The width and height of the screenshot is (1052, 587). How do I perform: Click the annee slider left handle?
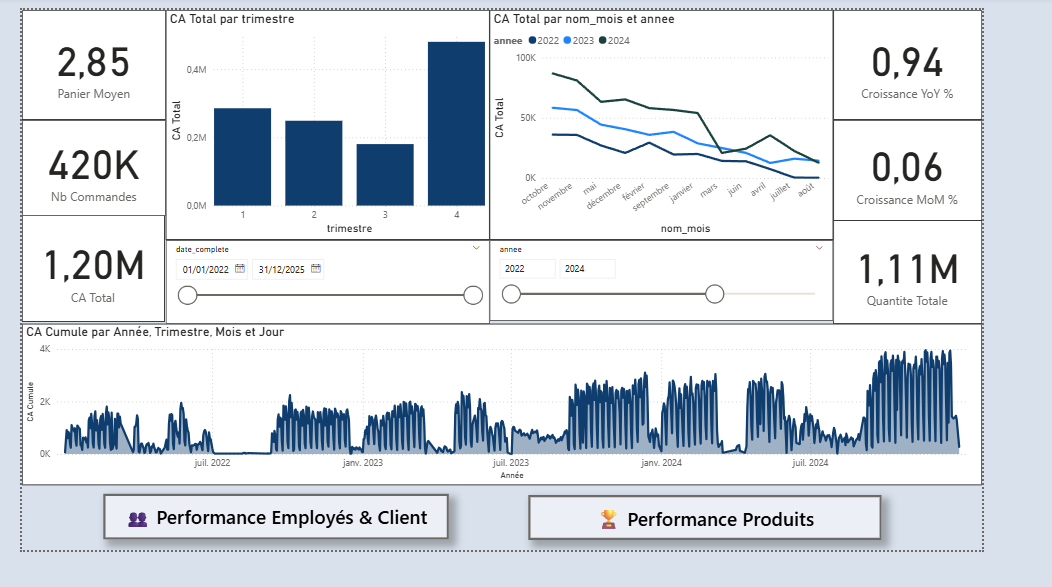pyautogui.click(x=511, y=294)
